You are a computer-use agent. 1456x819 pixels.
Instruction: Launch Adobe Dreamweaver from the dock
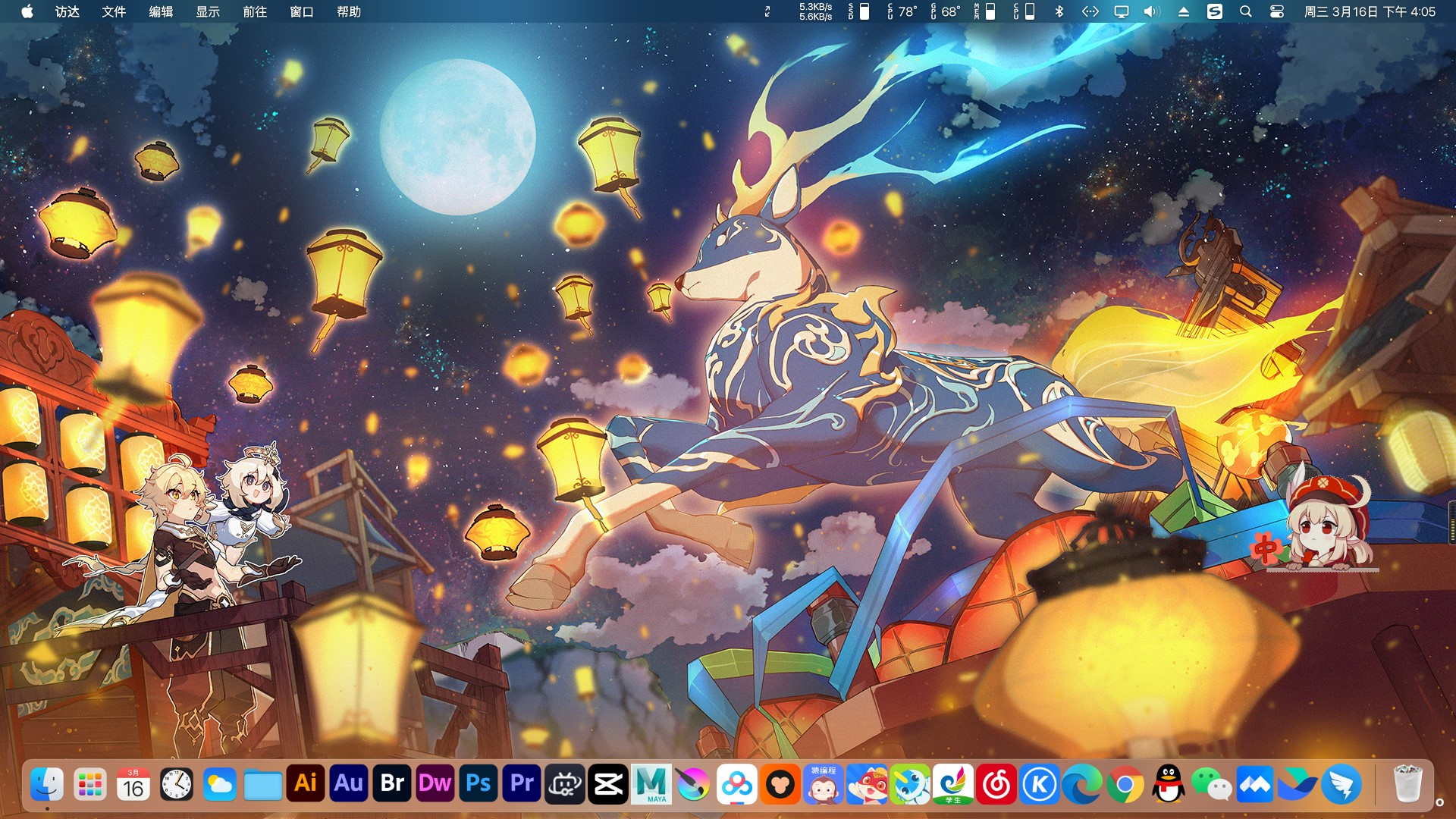(435, 783)
